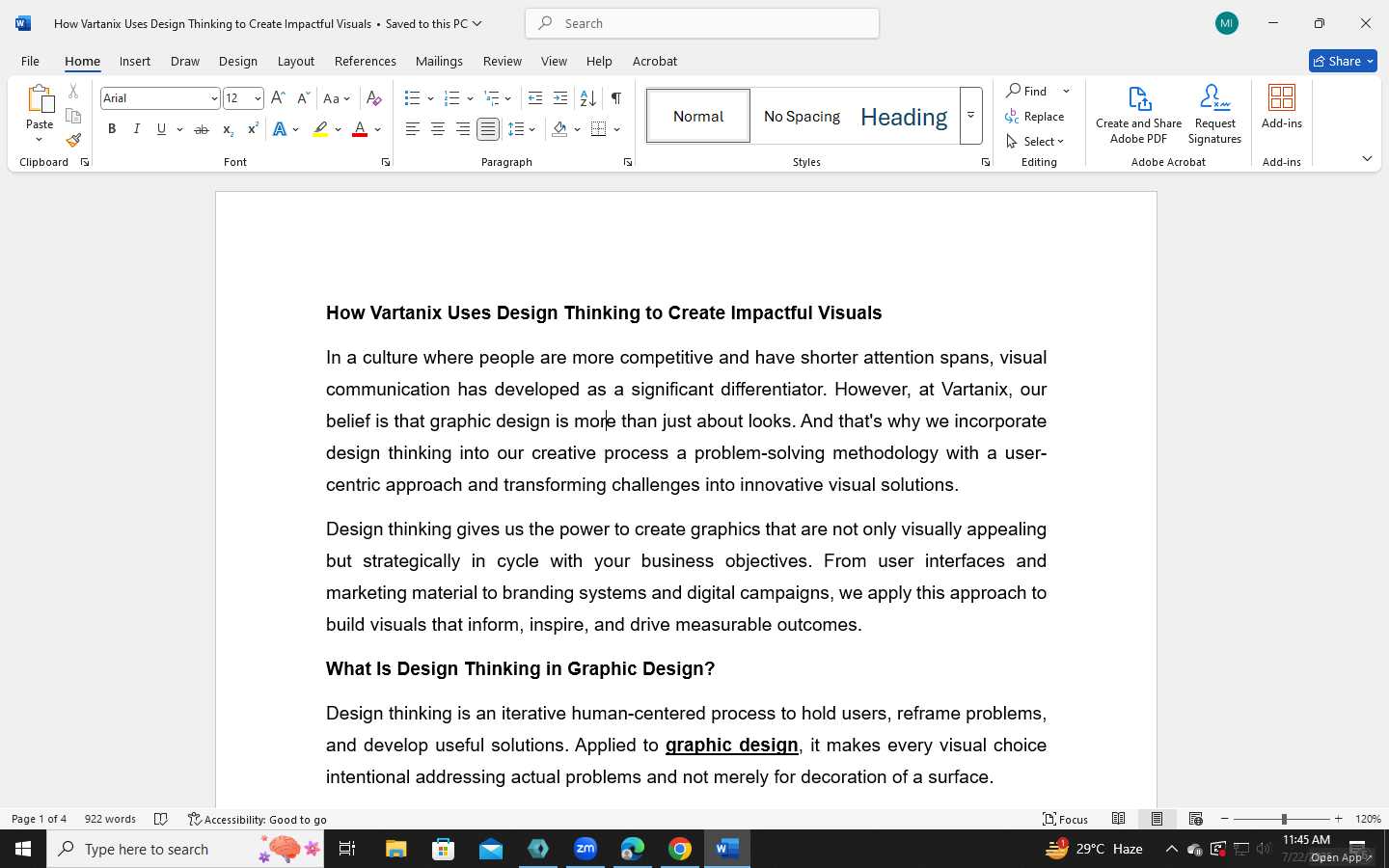Viewport: 1389px width, 868px height.
Task: Toggle Underline formatting
Action: click(161, 129)
